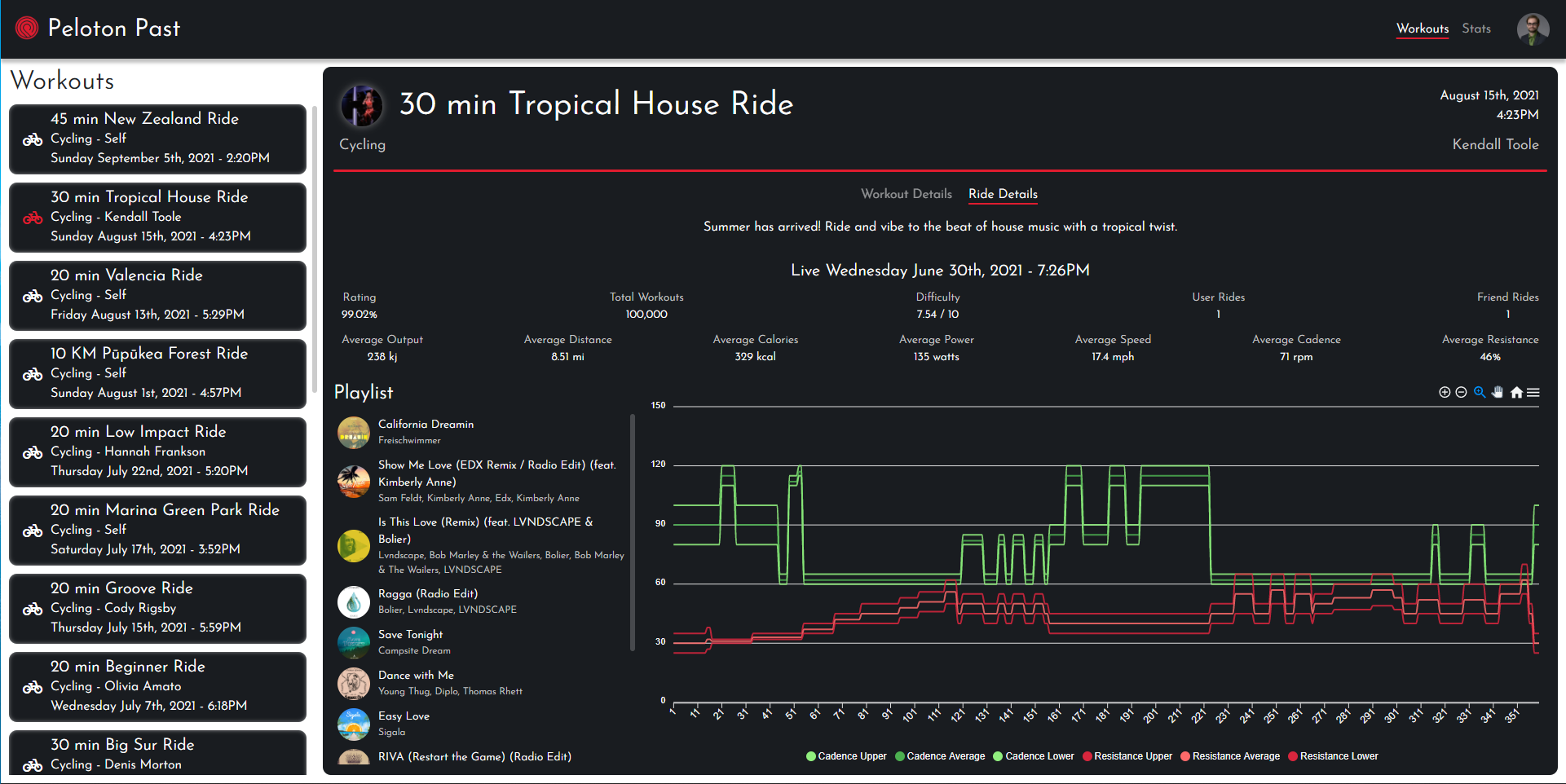This screenshot has height=784, width=1566.
Task: Click Easy Love album art
Action: click(x=354, y=725)
